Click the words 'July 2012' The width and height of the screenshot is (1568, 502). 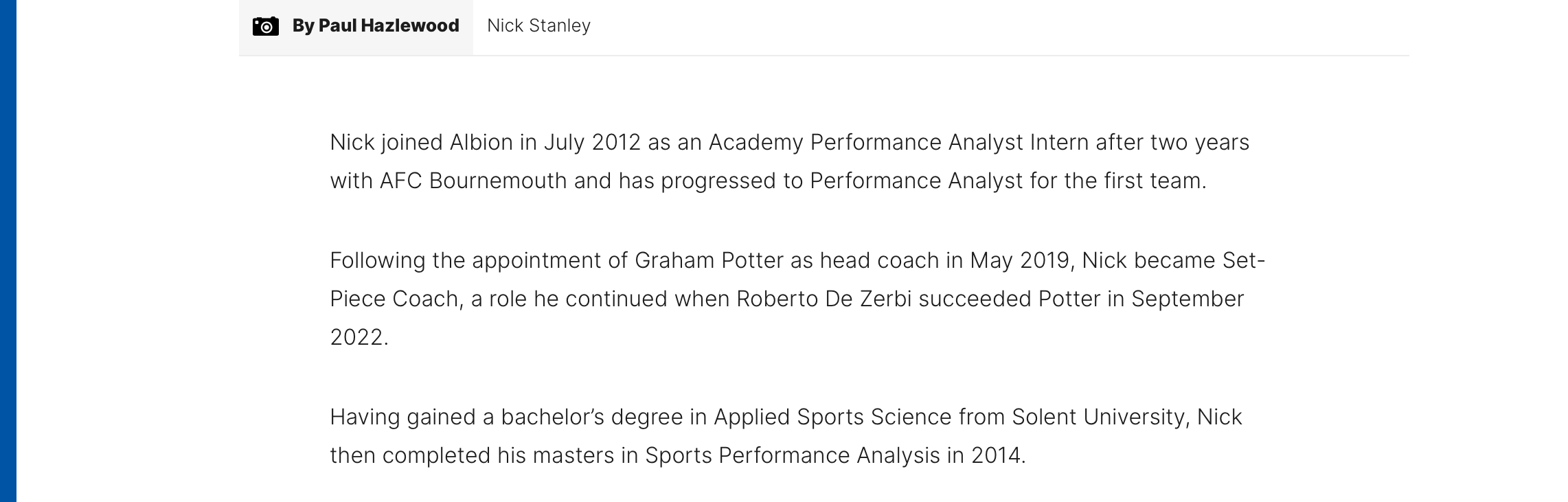pyautogui.click(x=592, y=142)
